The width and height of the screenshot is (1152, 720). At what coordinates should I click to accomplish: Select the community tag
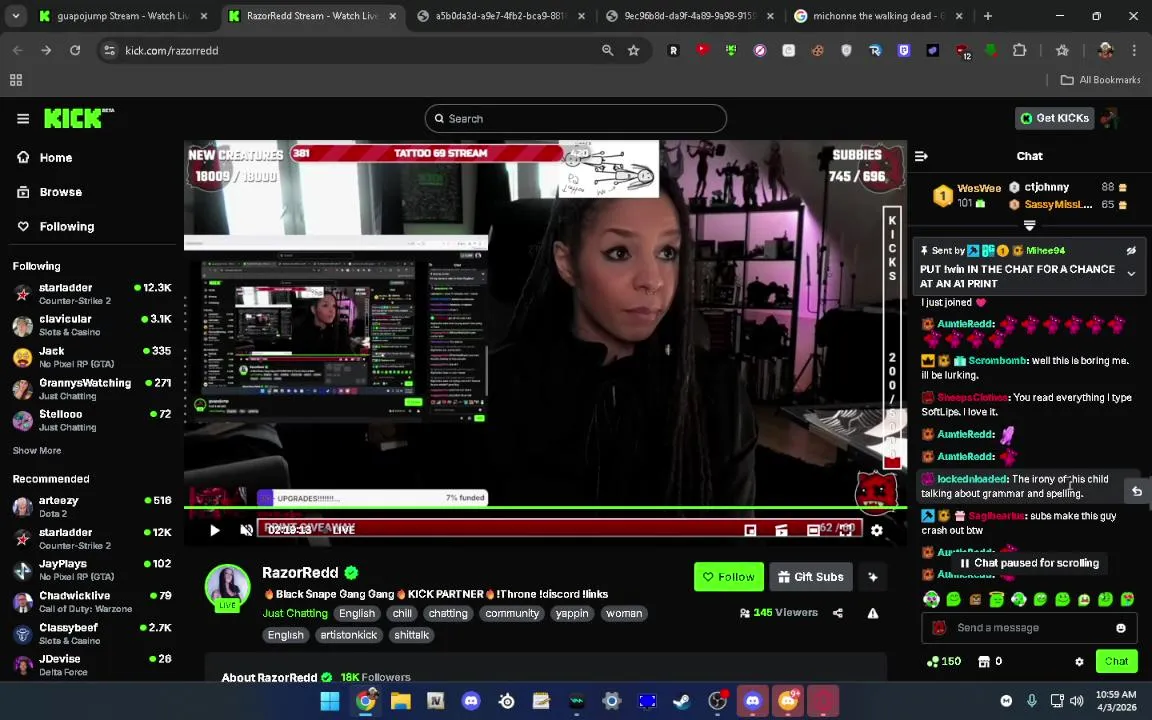tap(512, 613)
